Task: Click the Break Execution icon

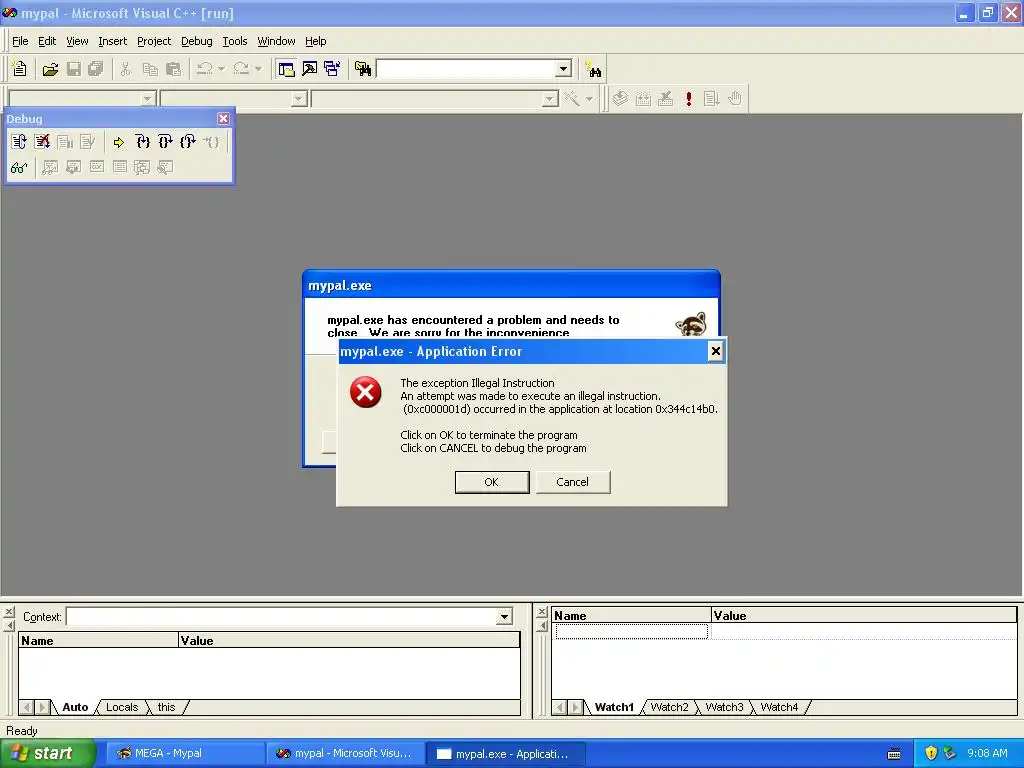Action: [x=65, y=141]
